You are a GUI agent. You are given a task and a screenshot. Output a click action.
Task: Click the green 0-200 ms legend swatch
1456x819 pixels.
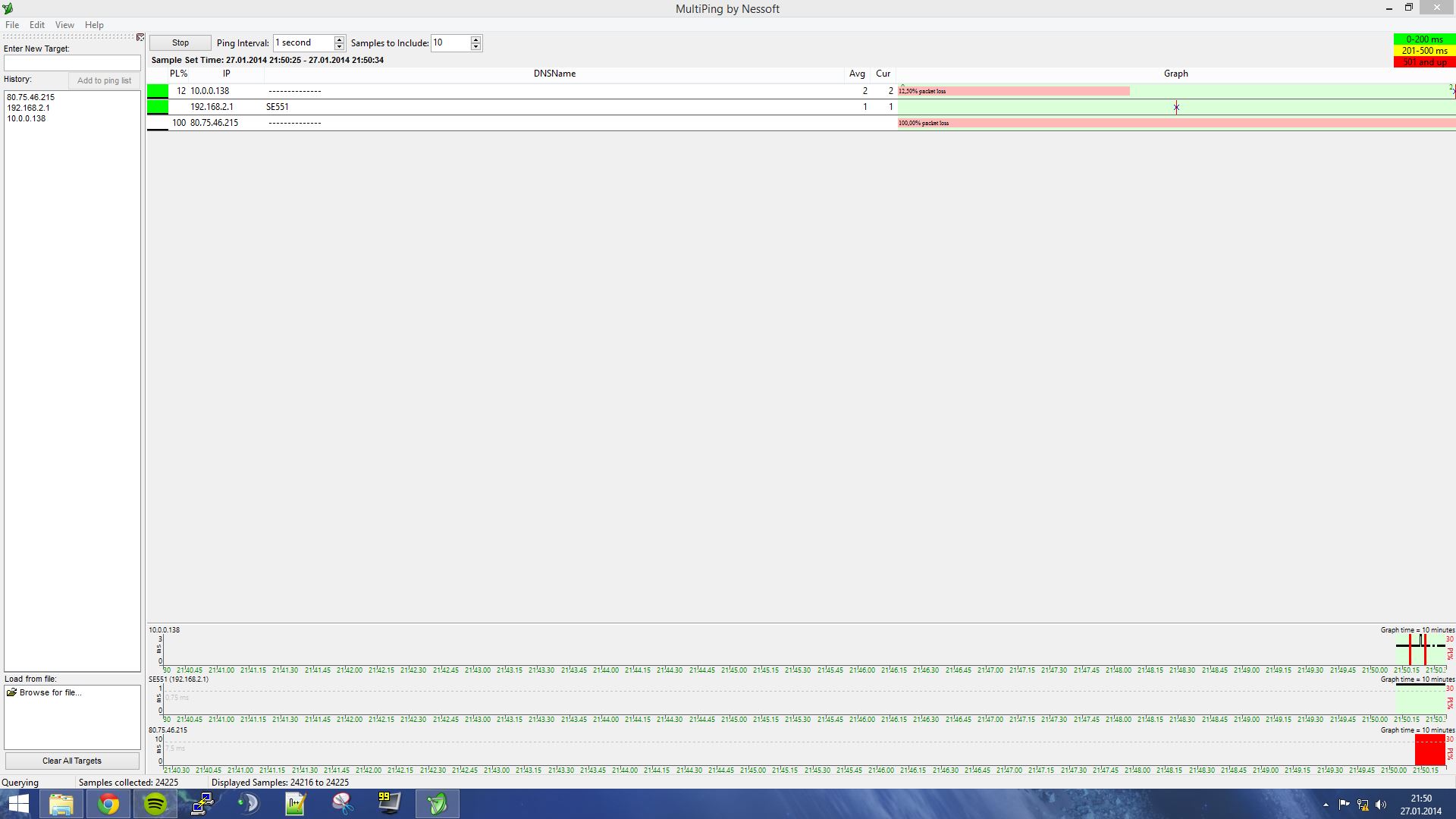[1424, 39]
